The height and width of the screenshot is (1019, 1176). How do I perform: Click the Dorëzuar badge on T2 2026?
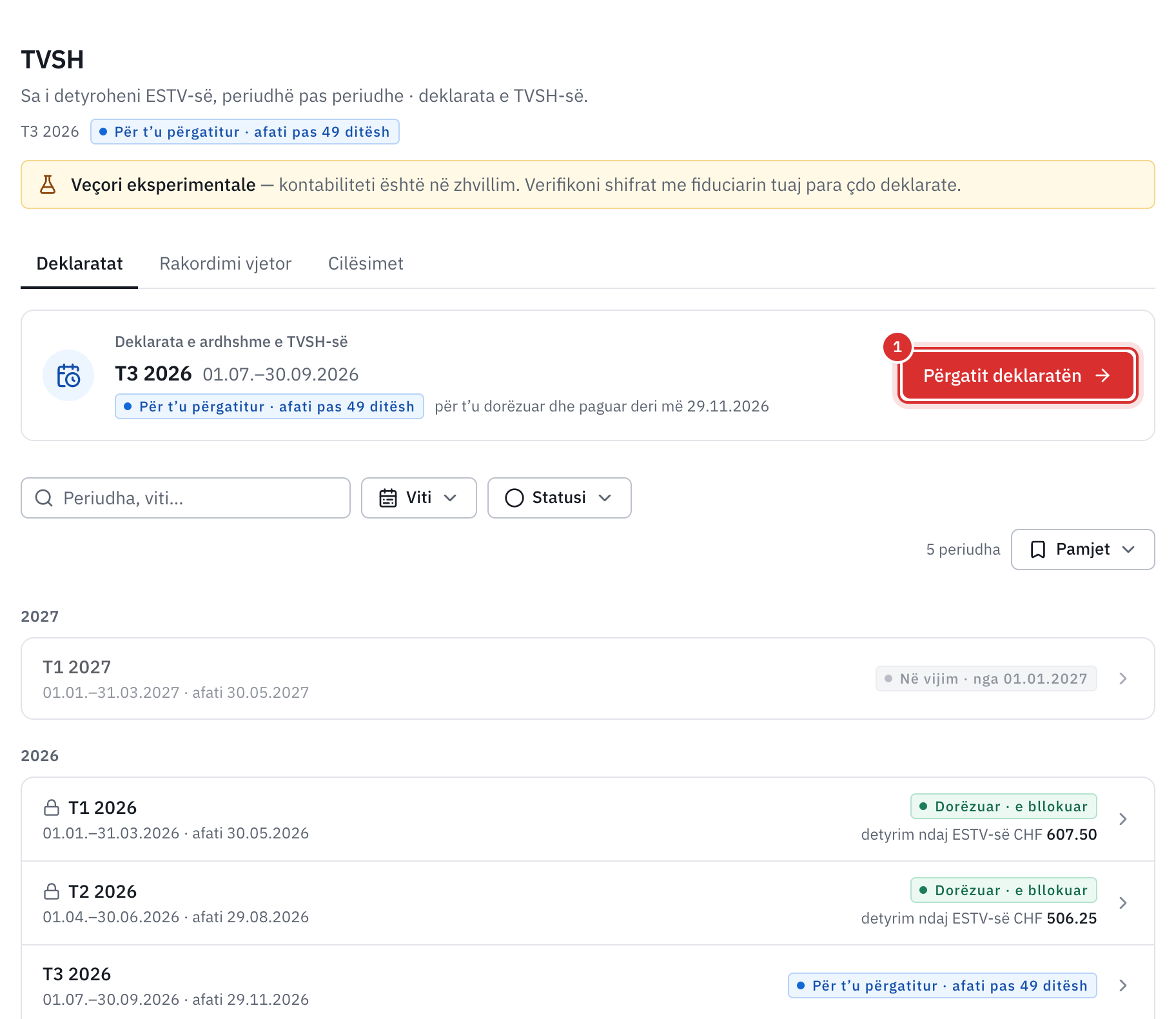click(1004, 890)
